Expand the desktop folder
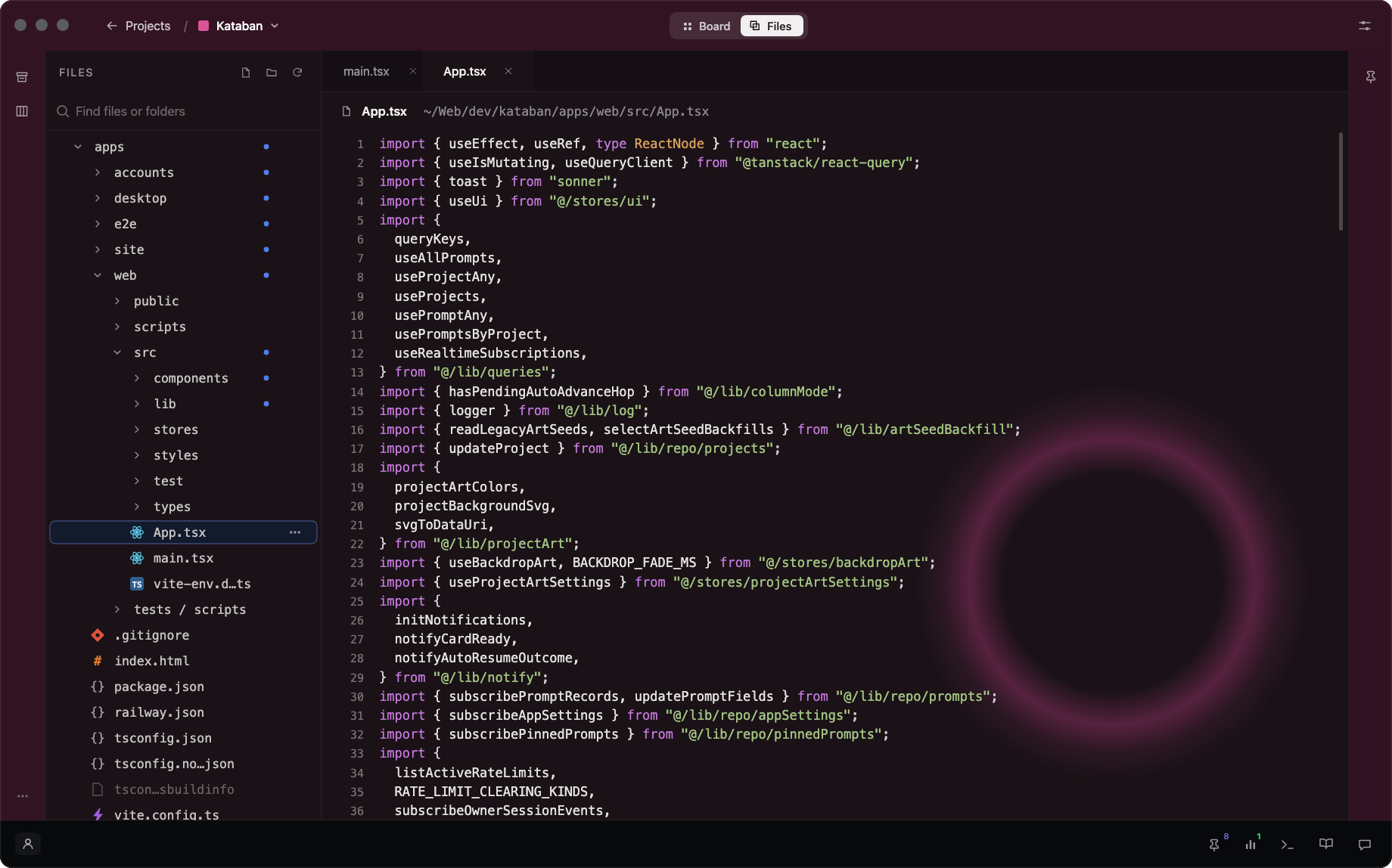 pos(98,198)
